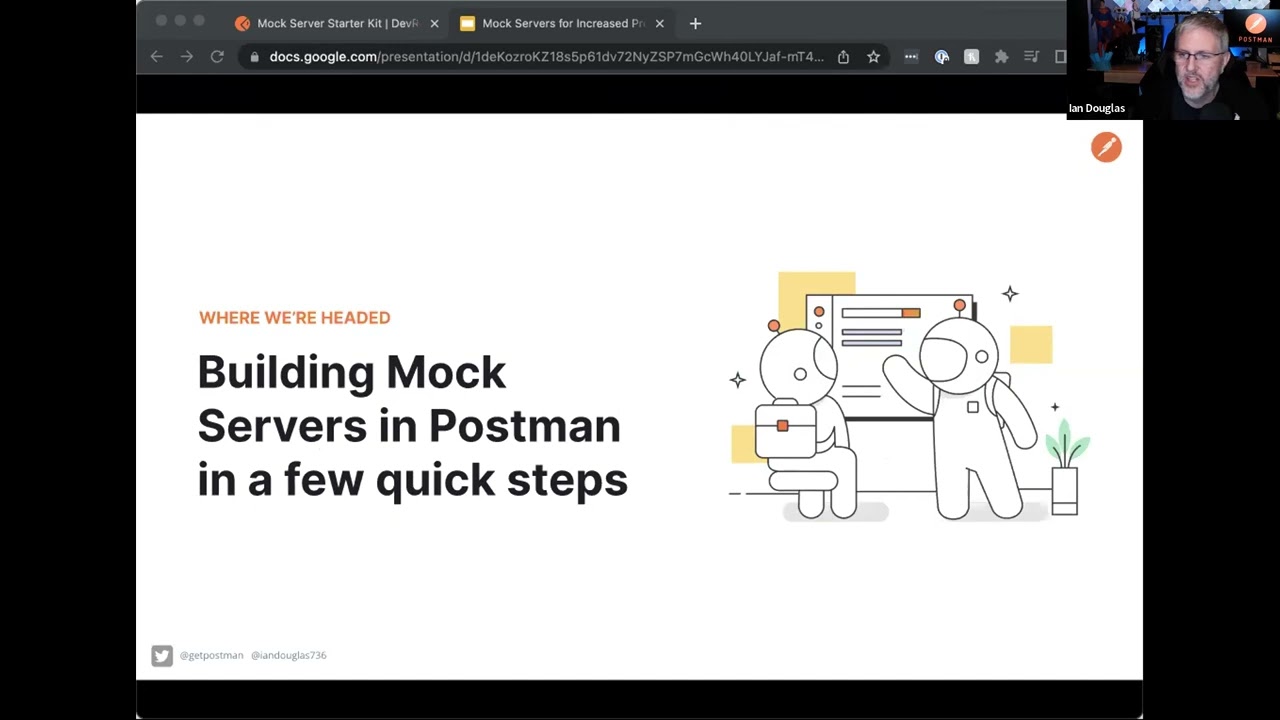
Task: Share this page from the address bar
Action: tap(843, 57)
